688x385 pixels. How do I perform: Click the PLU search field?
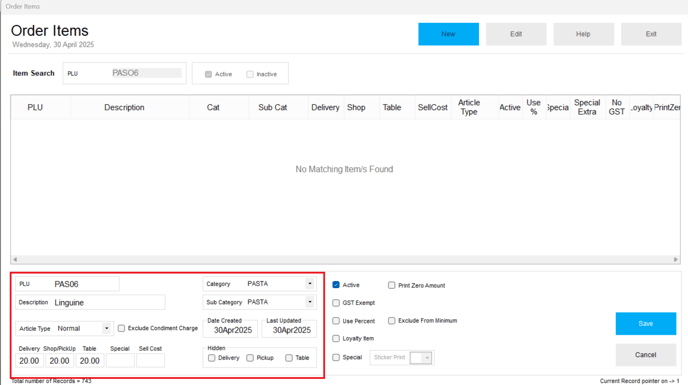tap(147, 73)
